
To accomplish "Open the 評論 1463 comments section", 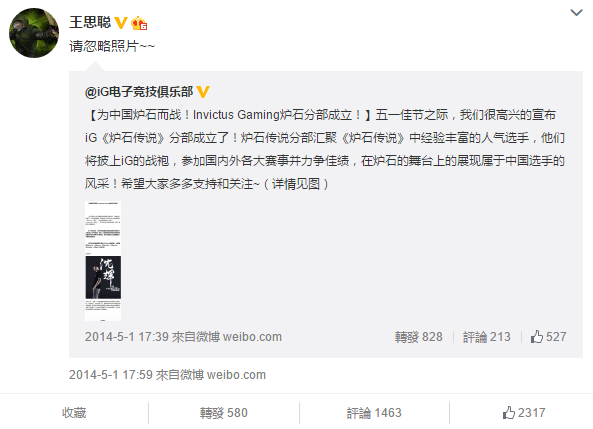I will tap(374, 413).
